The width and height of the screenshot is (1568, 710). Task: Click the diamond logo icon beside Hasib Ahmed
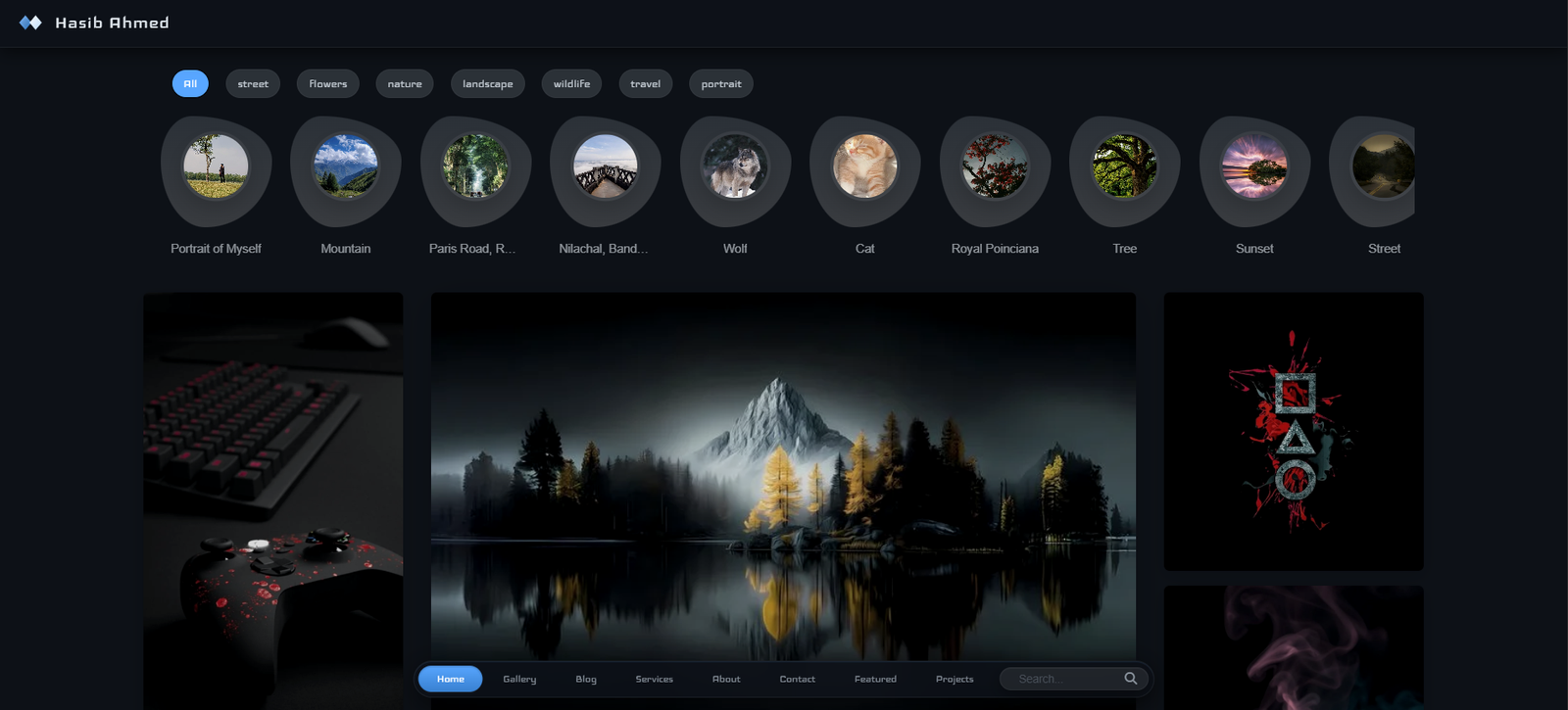(x=30, y=23)
